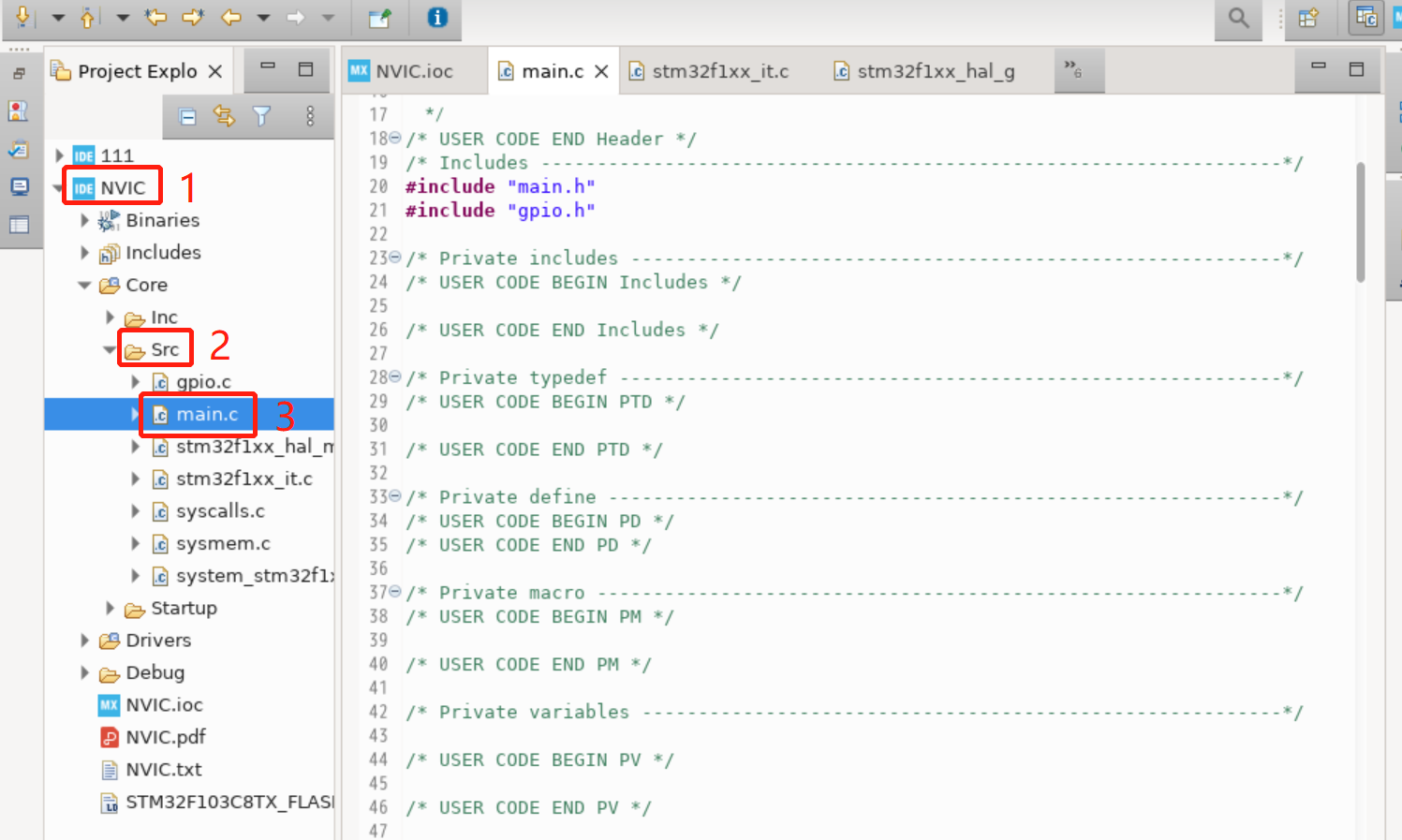The height and width of the screenshot is (840, 1402).
Task: Close the Project Explorer view
Action: (215, 71)
